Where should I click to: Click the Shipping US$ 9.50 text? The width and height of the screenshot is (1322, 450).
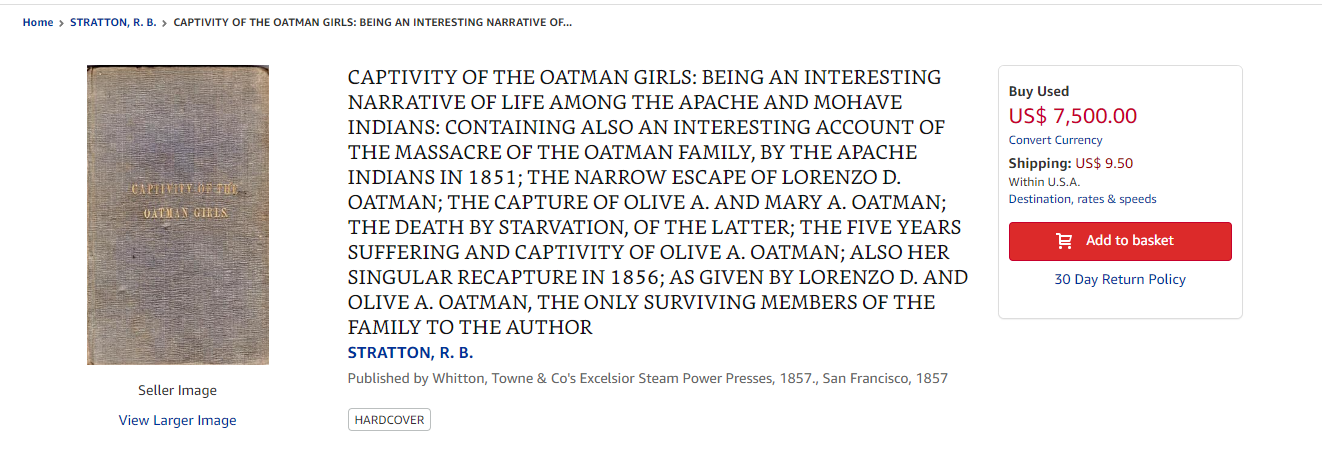1071,163
